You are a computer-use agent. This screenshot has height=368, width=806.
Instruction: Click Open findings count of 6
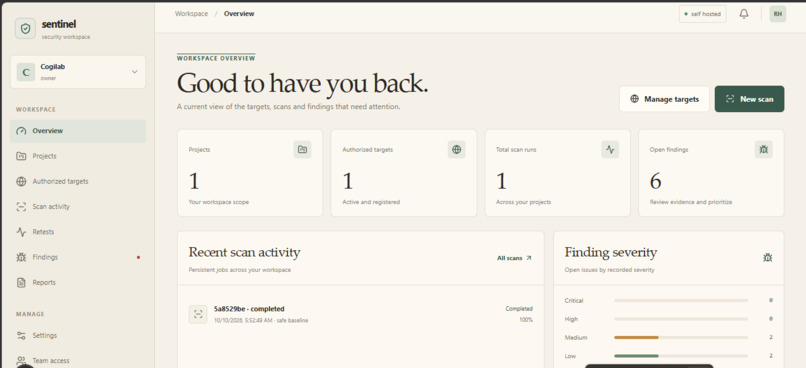pyautogui.click(x=655, y=181)
